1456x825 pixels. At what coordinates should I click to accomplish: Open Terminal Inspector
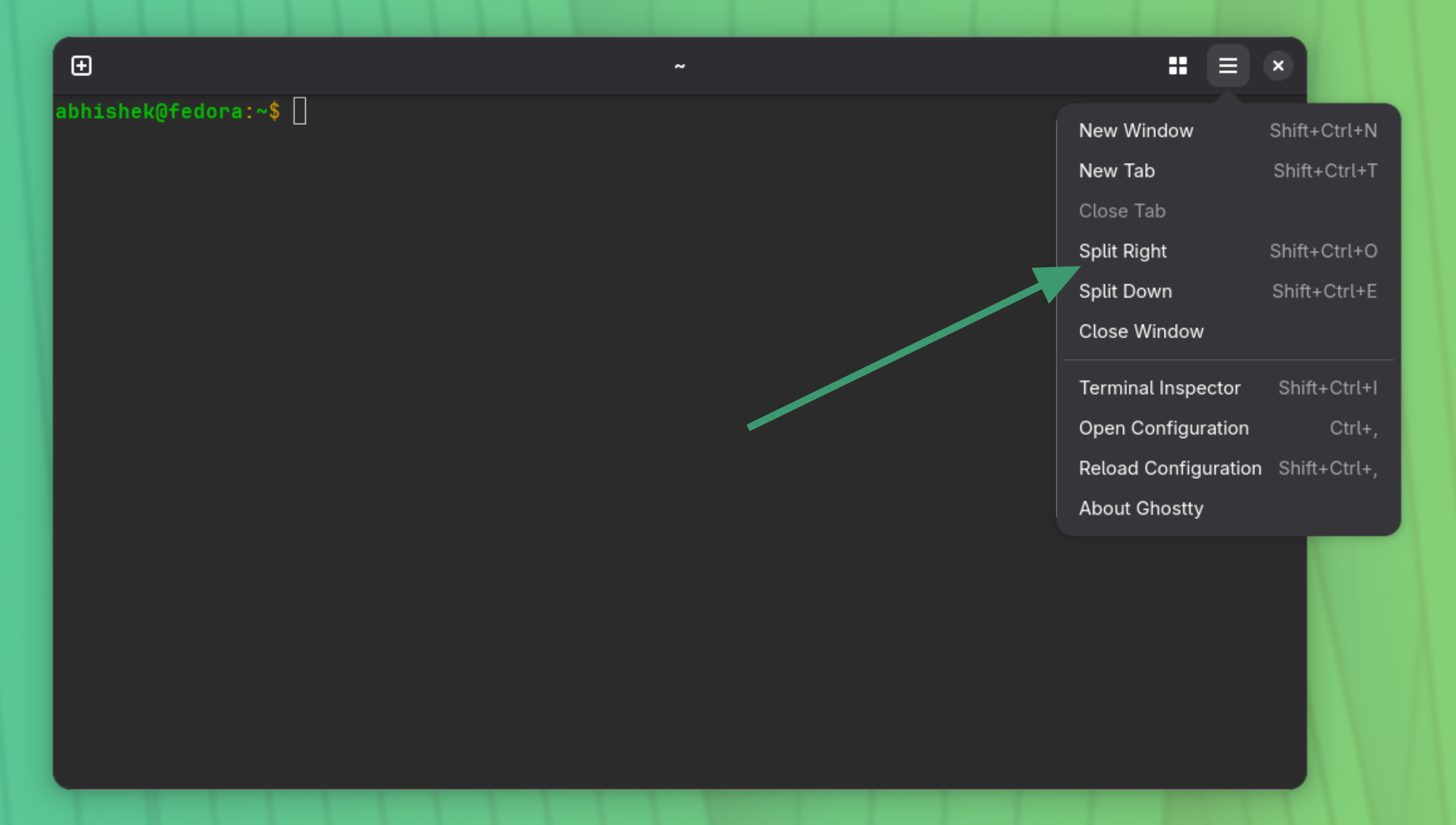tap(1159, 388)
